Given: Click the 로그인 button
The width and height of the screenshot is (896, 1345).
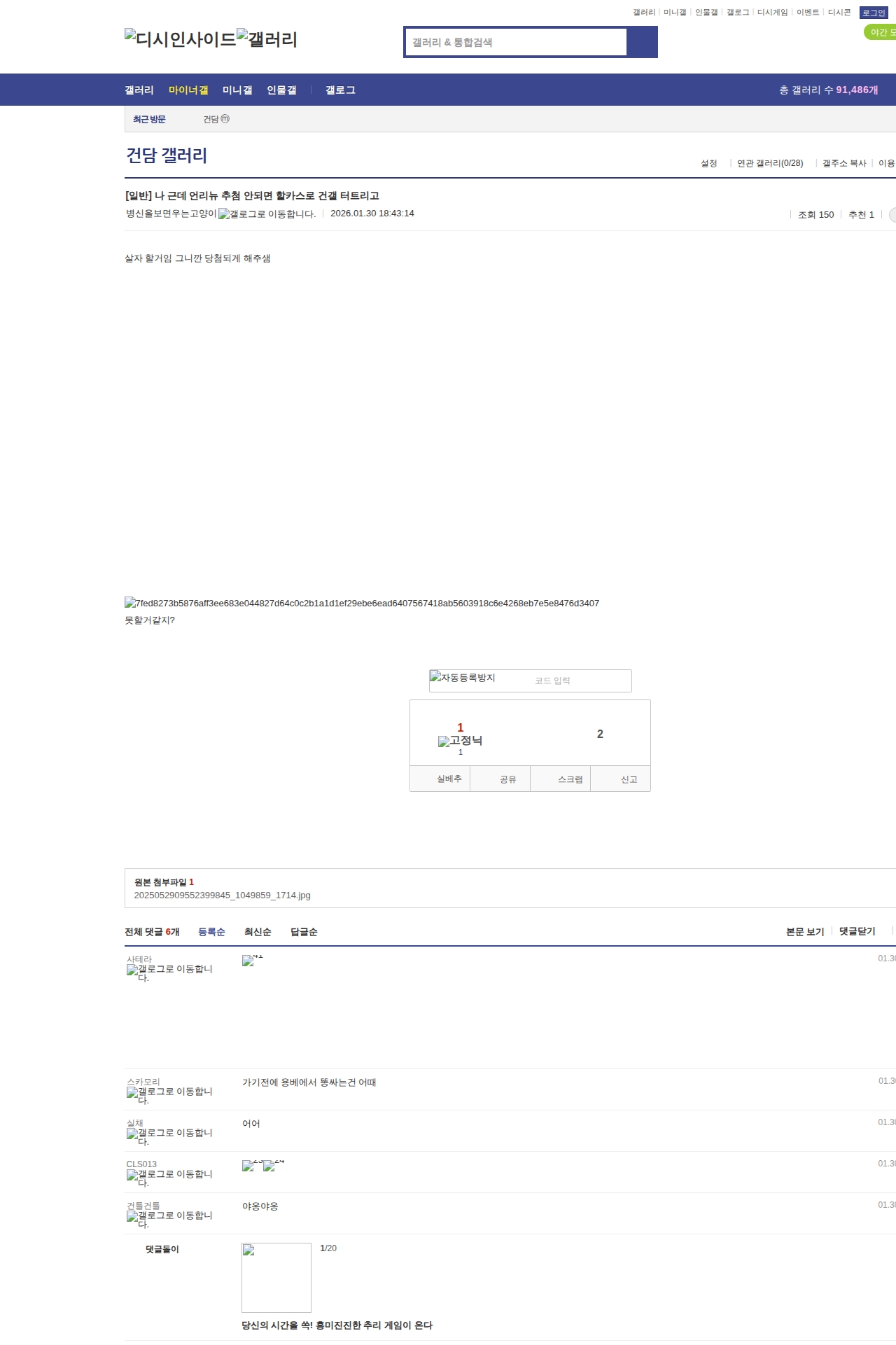Looking at the screenshot, I should (x=874, y=13).
